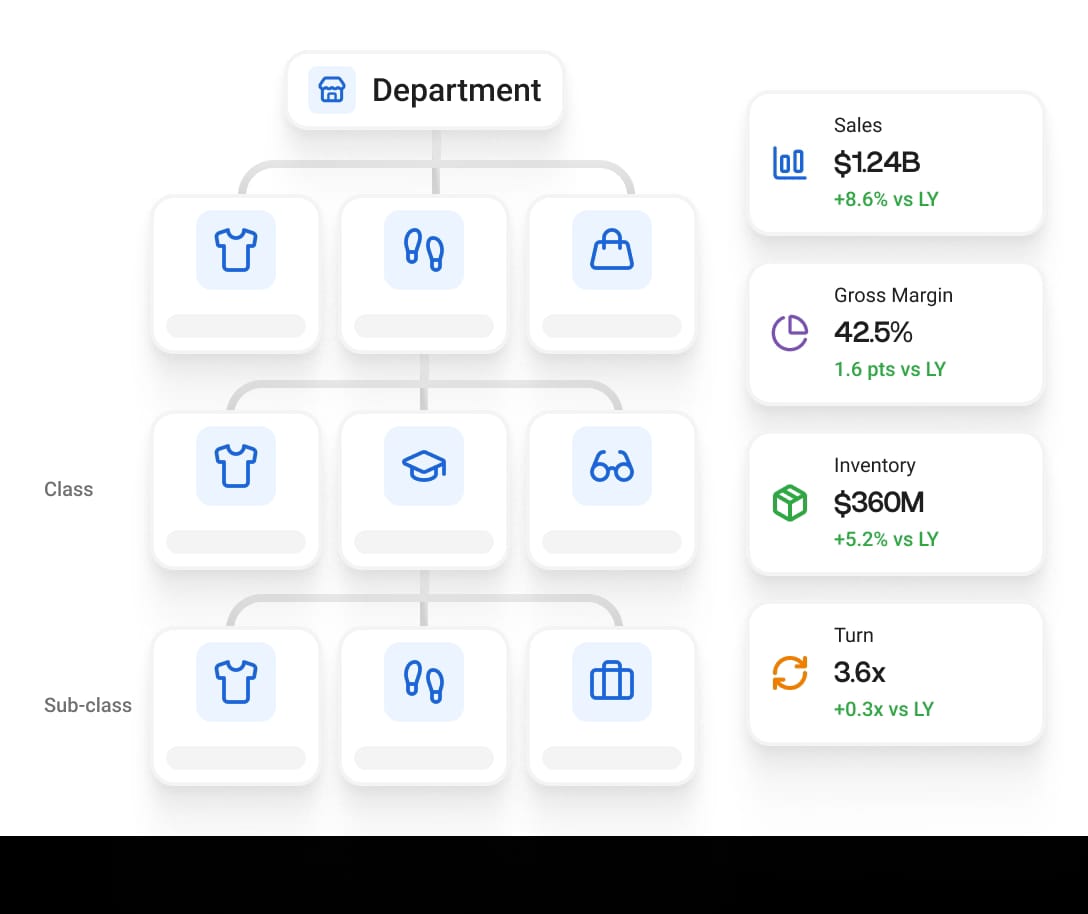
Task: Click the green box icon on Inventory
Action: [790, 503]
